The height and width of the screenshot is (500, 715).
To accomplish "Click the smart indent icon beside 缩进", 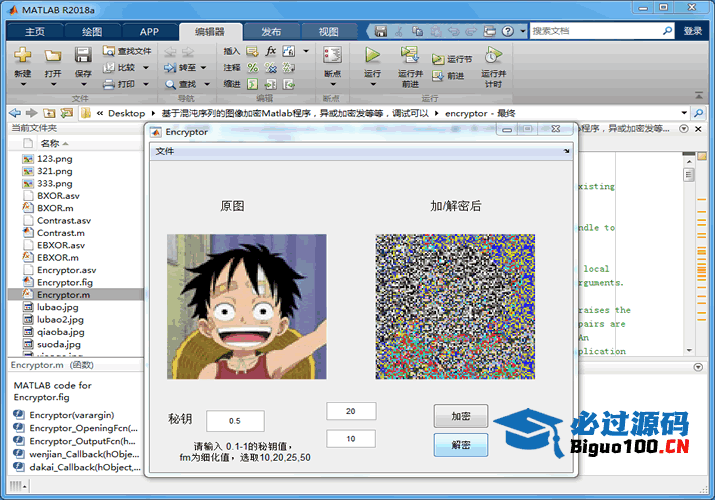I will 252,84.
